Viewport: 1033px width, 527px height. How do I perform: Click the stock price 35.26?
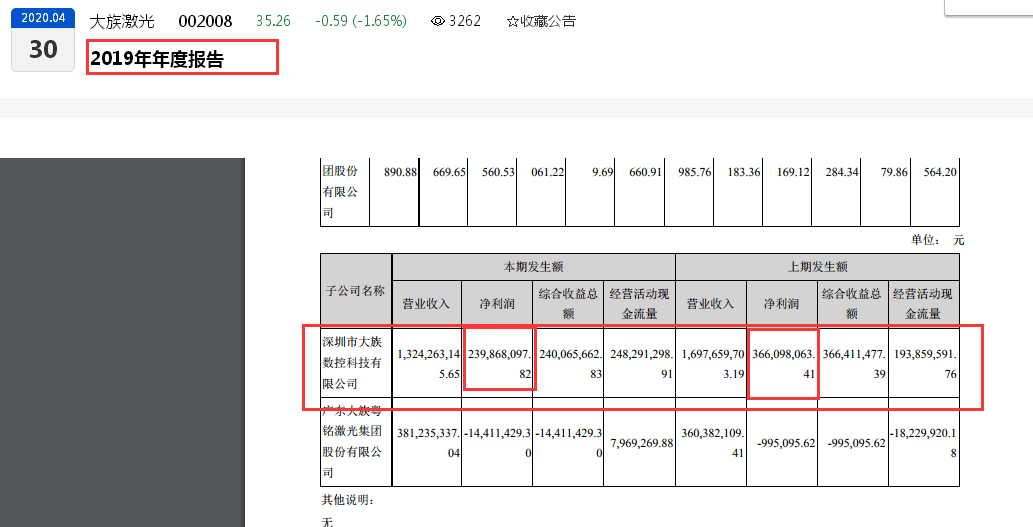pos(273,21)
